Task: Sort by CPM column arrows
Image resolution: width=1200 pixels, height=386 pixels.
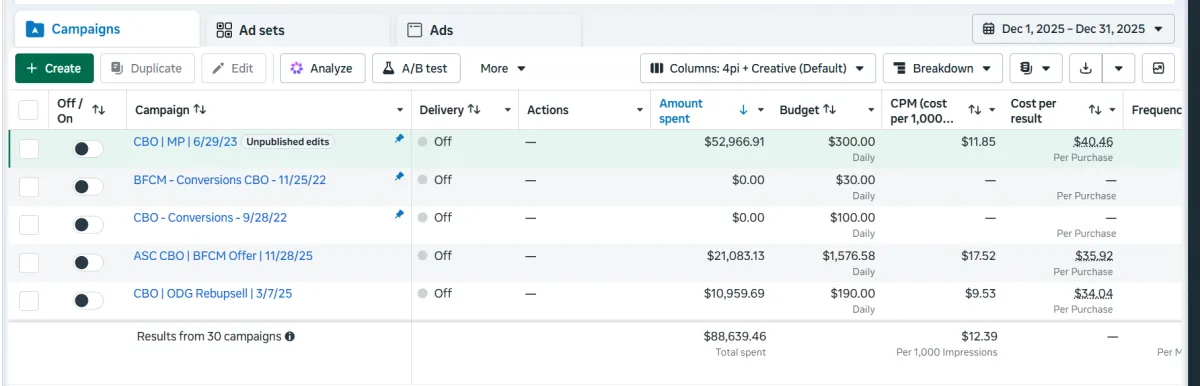Action: [974, 110]
